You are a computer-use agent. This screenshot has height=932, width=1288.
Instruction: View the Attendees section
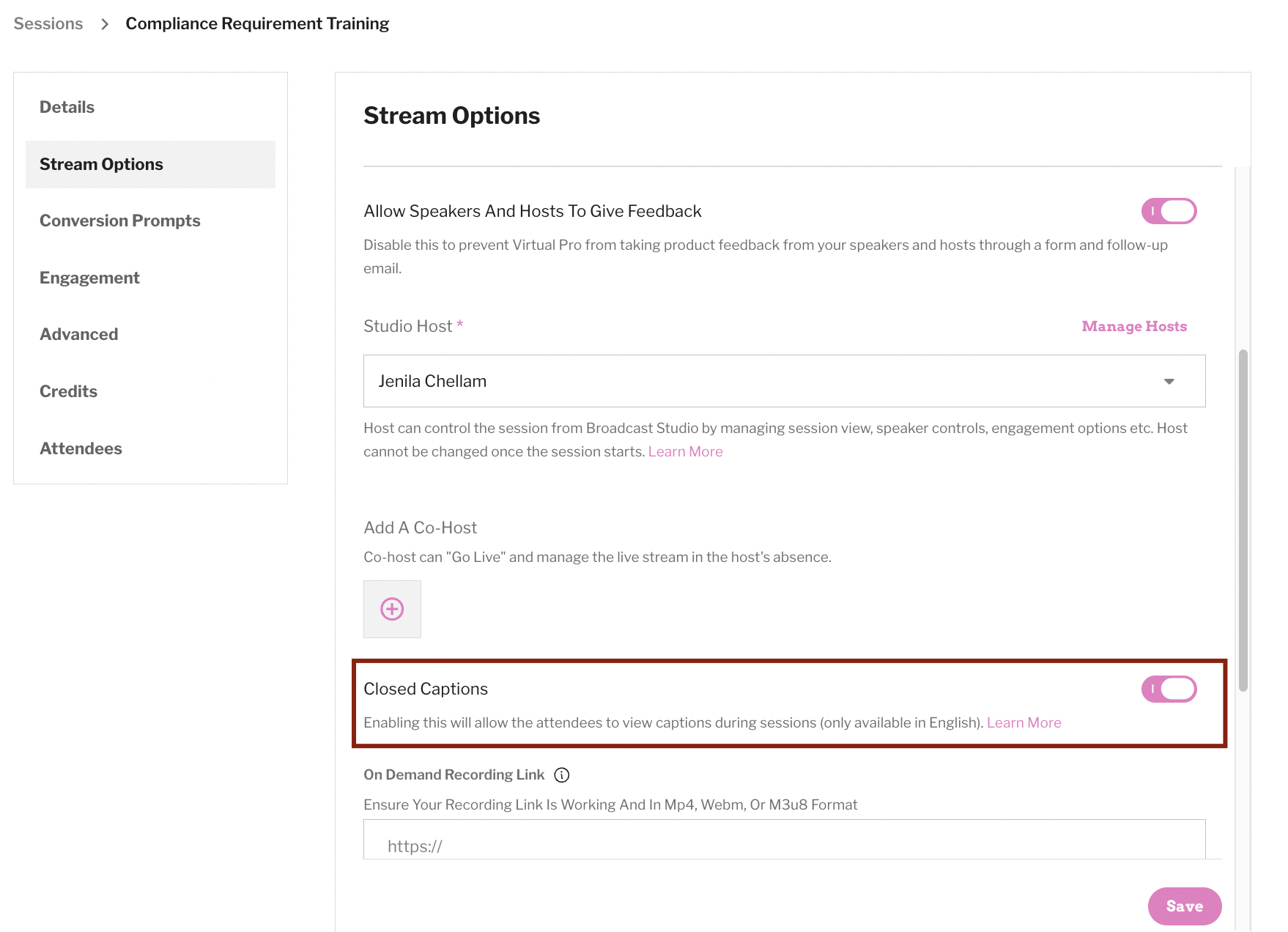(x=81, y=448)
